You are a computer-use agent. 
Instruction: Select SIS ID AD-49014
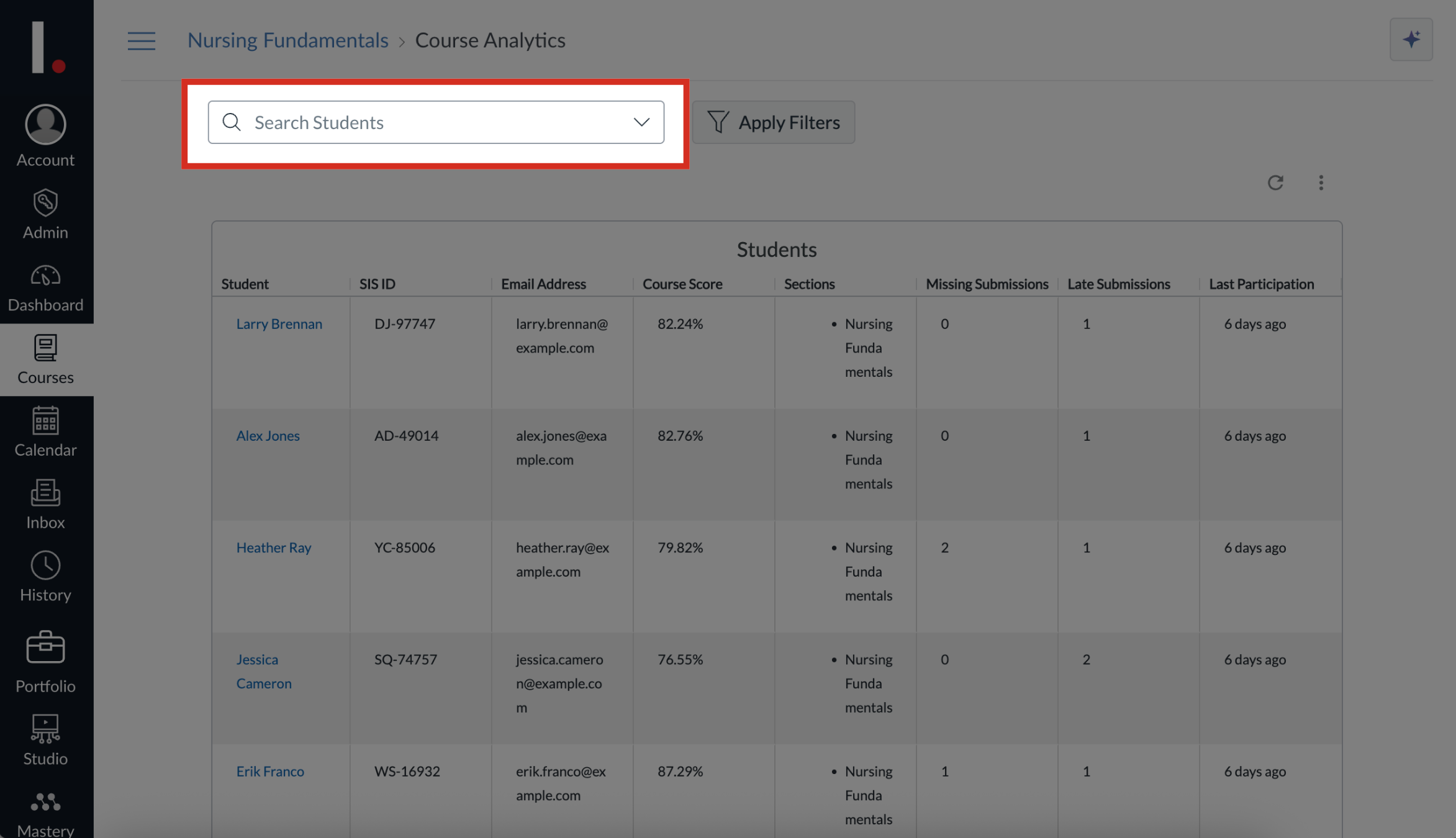pos(406,436)
